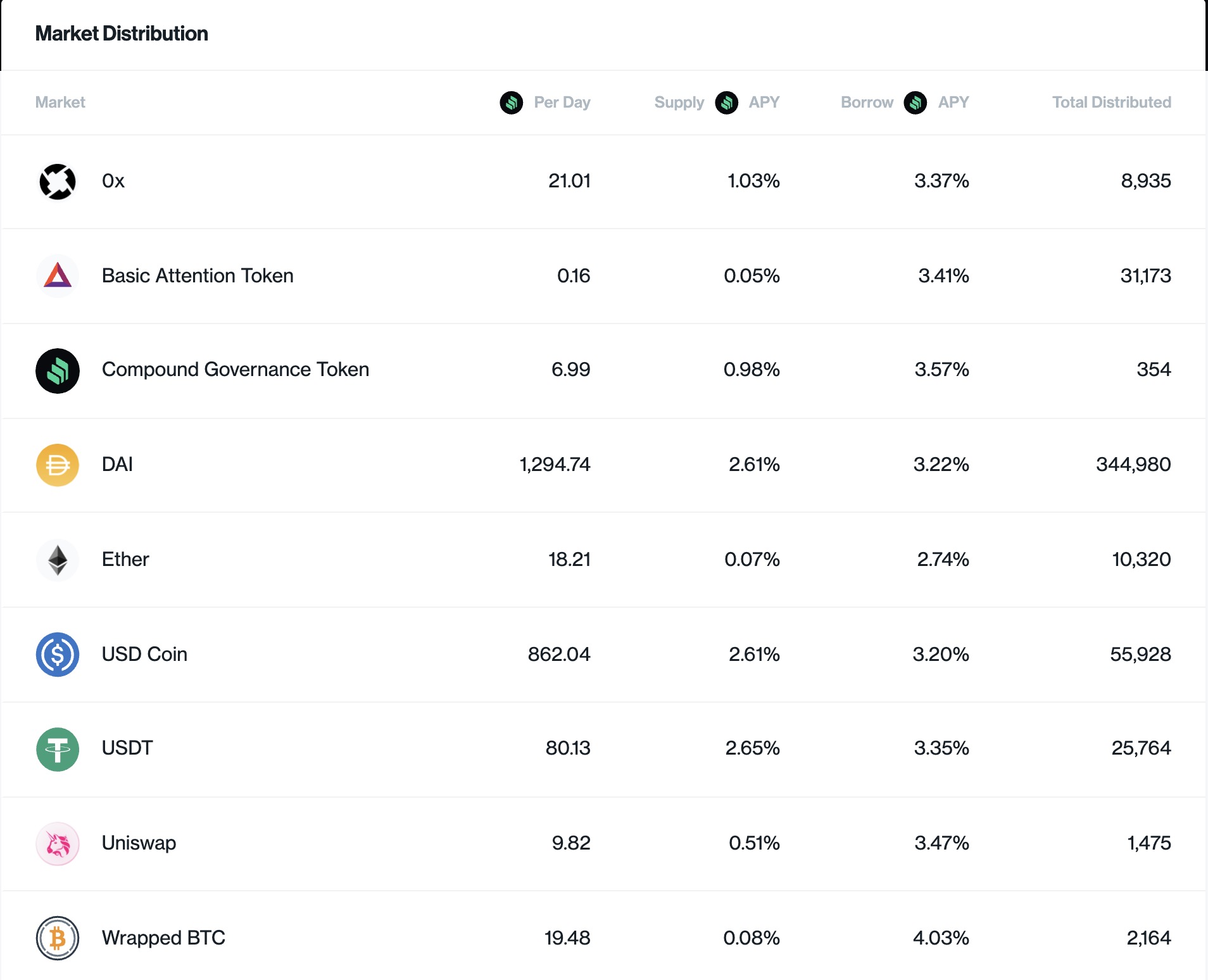1208x980 pixels.
Task: Open the 0x market row
Action: tap(604, 182)
